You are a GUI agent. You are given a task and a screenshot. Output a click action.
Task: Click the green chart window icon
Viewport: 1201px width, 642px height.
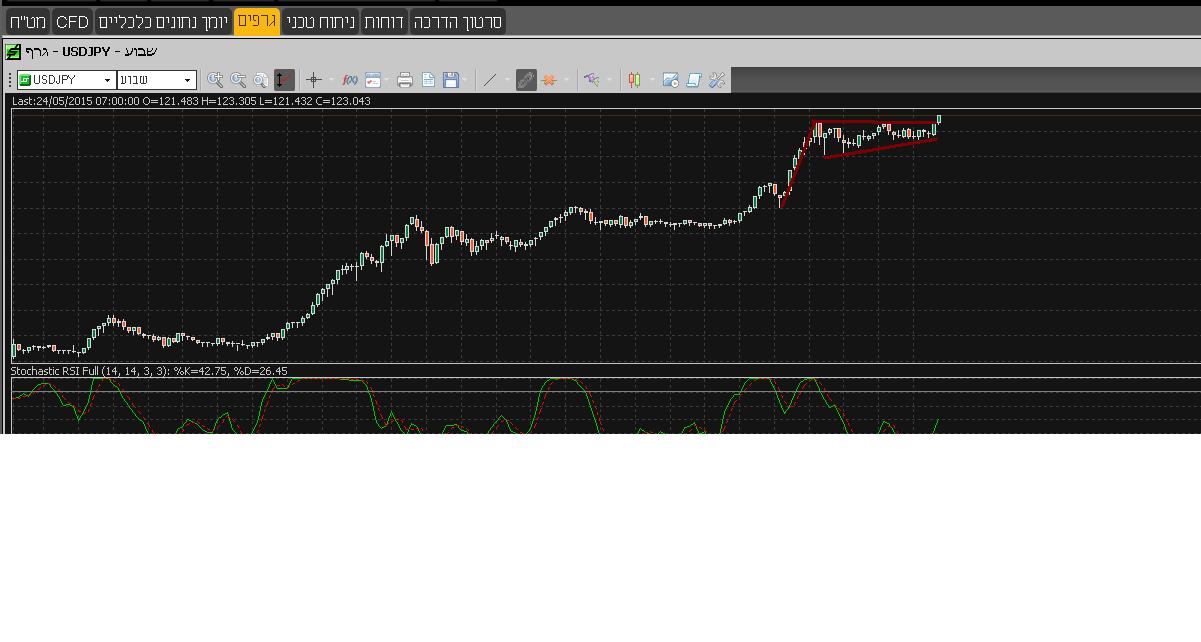[13, 51]
